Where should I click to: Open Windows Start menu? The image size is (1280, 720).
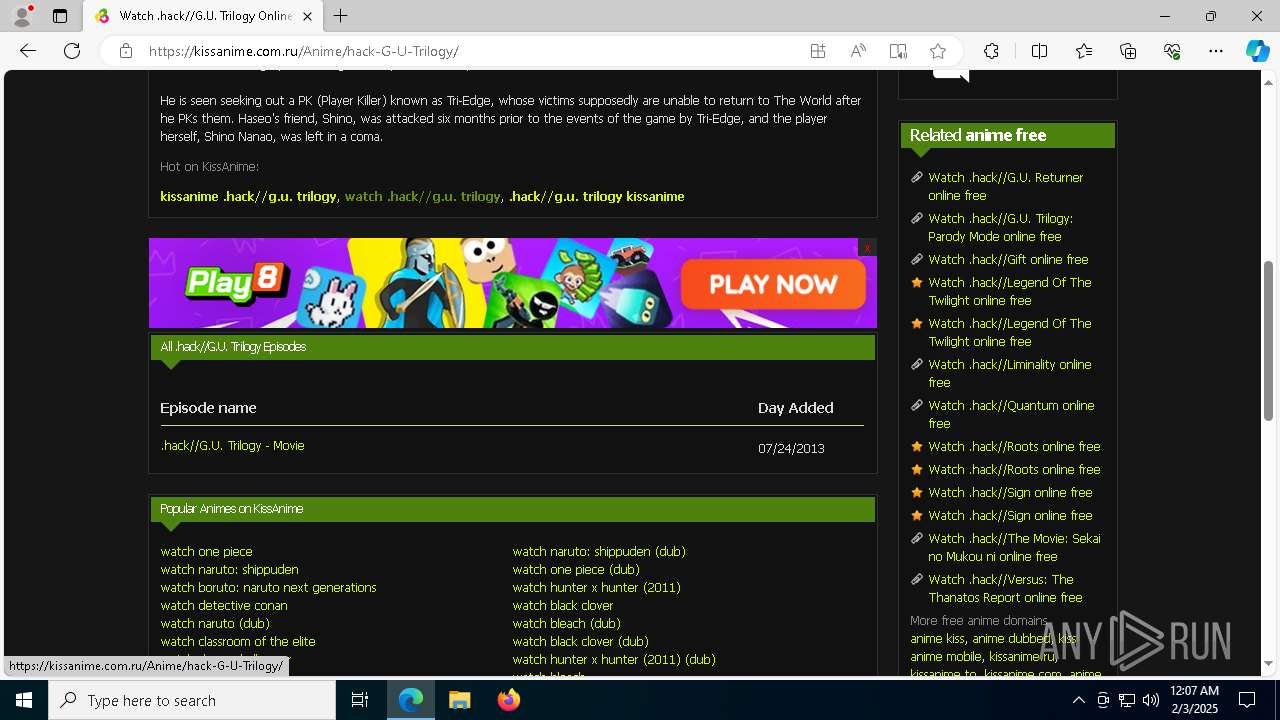(x=24, y=700)
